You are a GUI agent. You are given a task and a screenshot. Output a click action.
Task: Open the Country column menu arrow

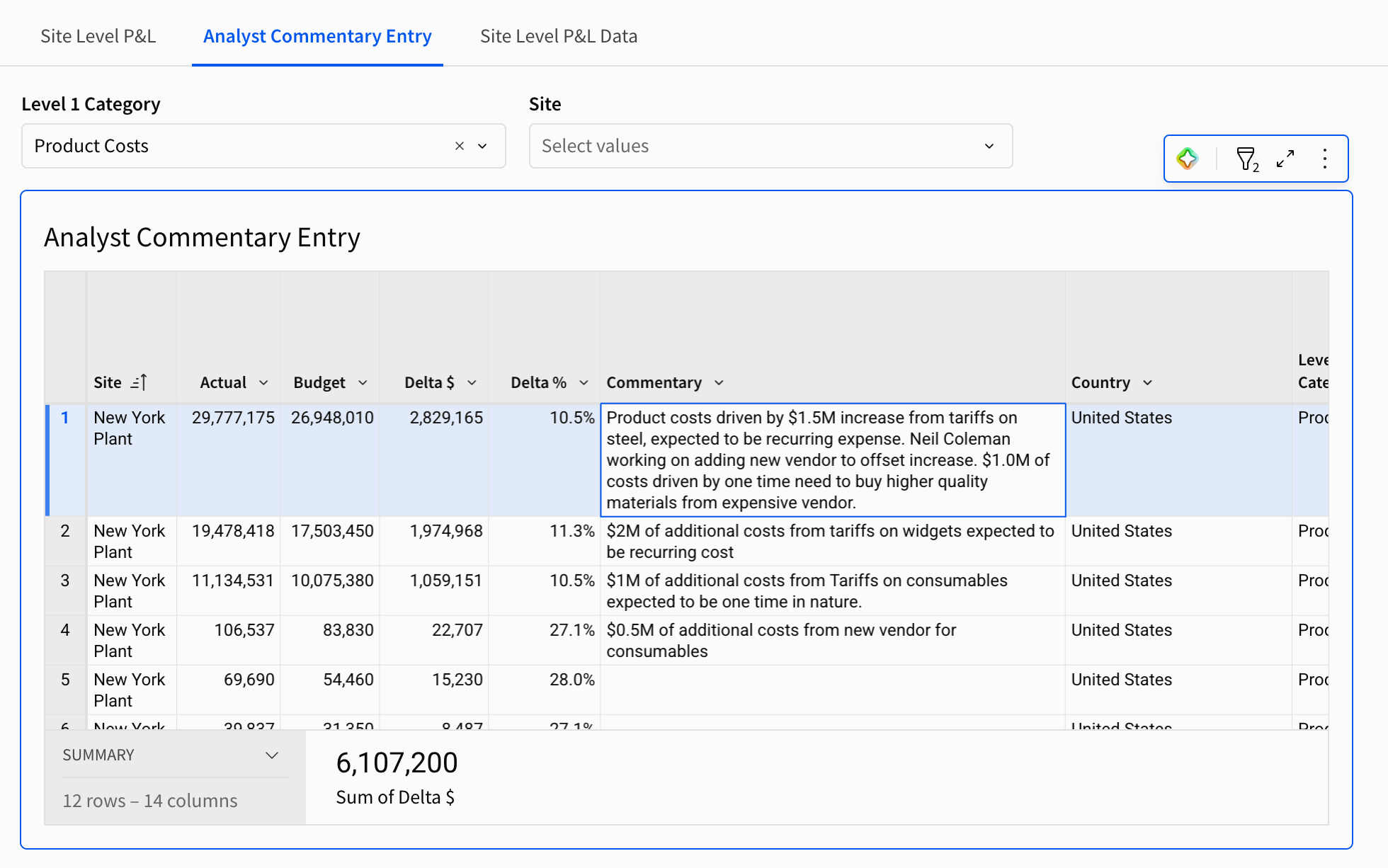(1147, 382)
